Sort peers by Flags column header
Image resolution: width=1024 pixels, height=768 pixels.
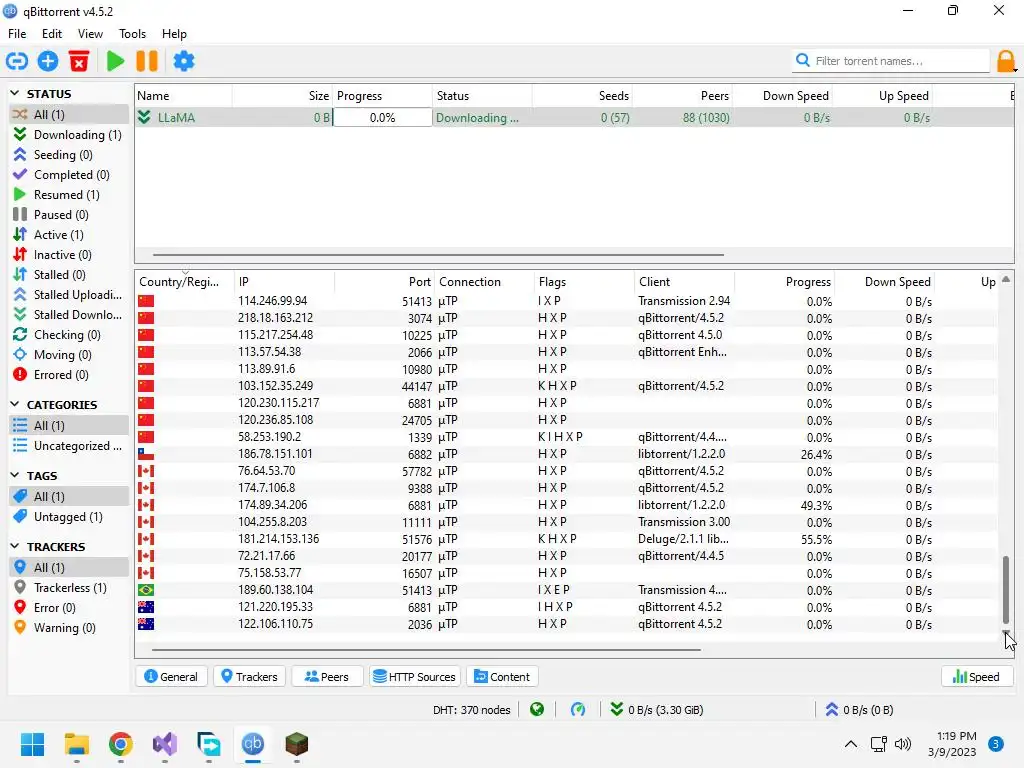tap(584, 282)
